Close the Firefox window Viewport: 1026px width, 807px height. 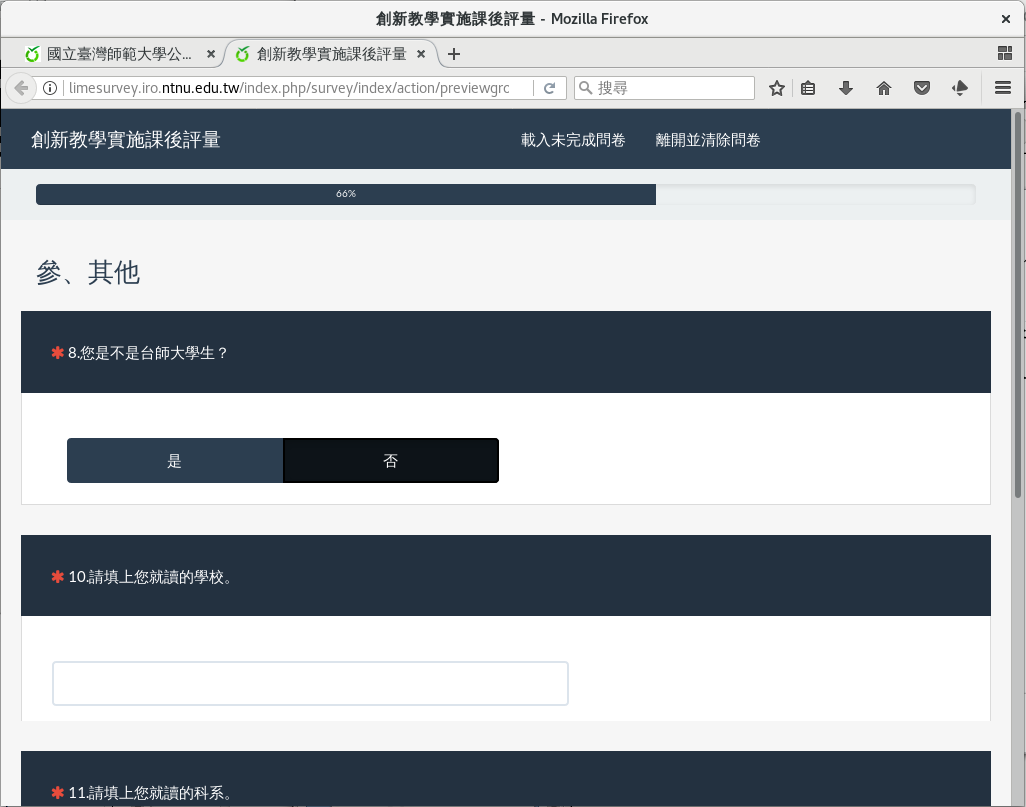(x=1006, y=19)
